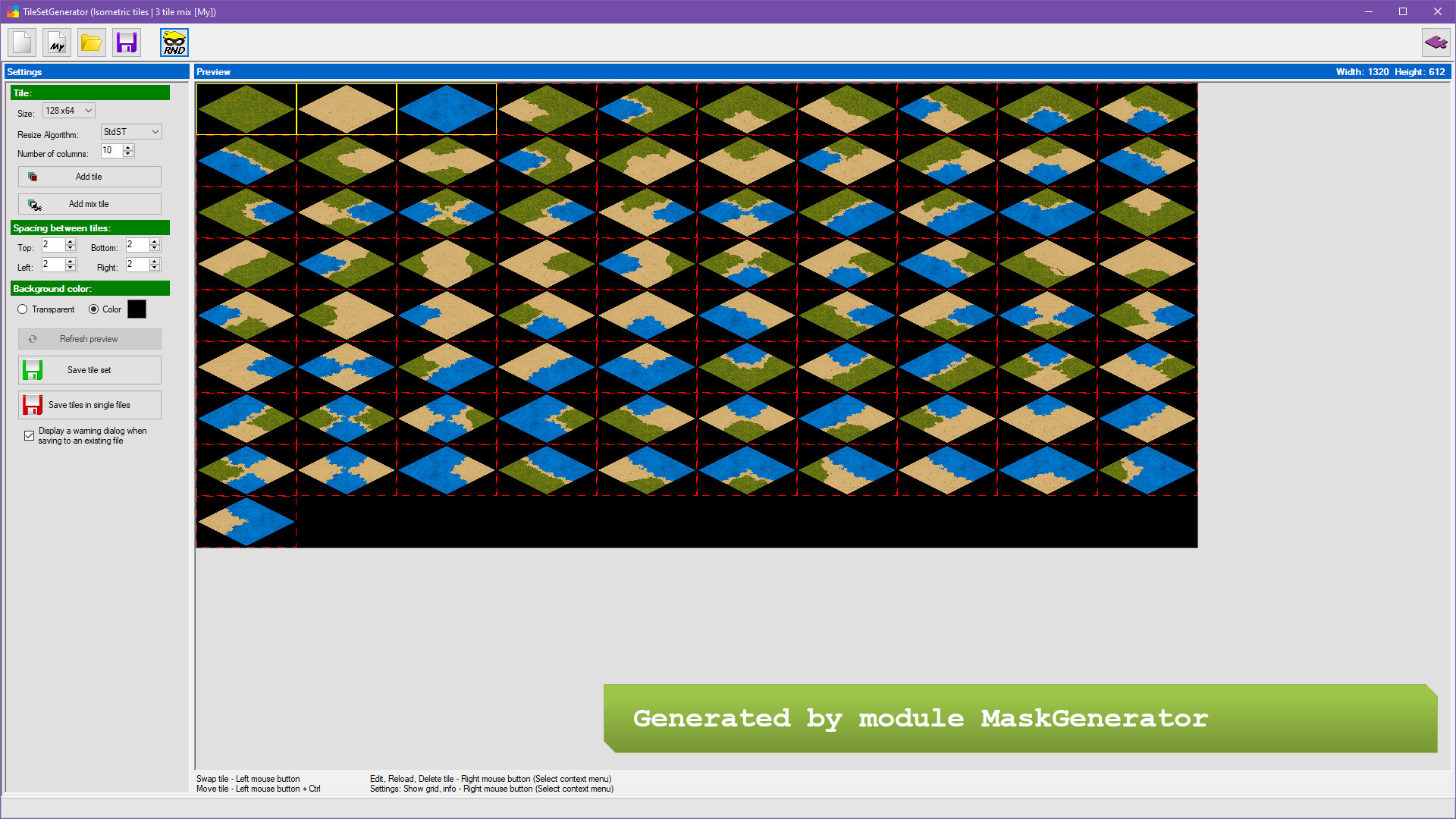Uncheck the warning dialog when saving checkbox
Screen dimensions: 1456x819
pos(29,435)
